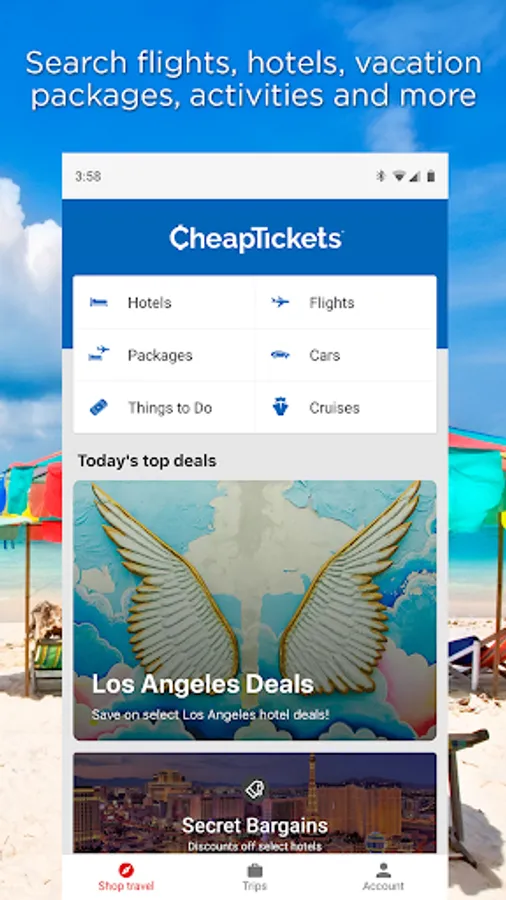Tap the Trips suitcase icon

tap(255, 870)
